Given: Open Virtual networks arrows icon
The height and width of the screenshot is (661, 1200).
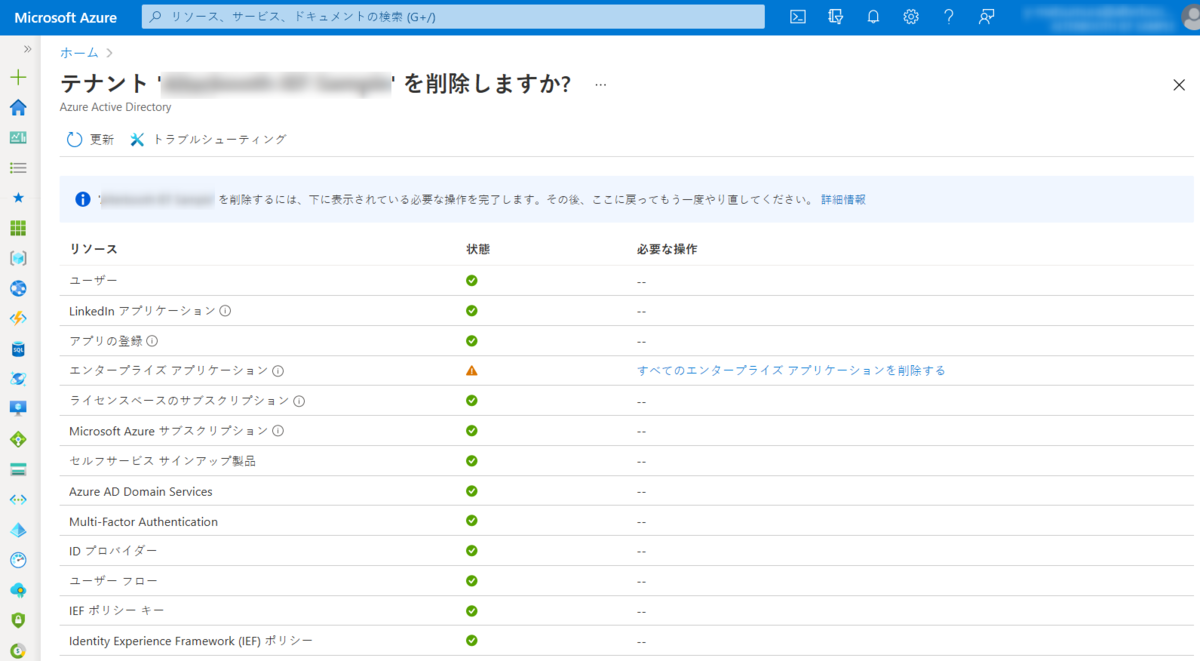Looking at the screenshot, I should pos(18,499).
